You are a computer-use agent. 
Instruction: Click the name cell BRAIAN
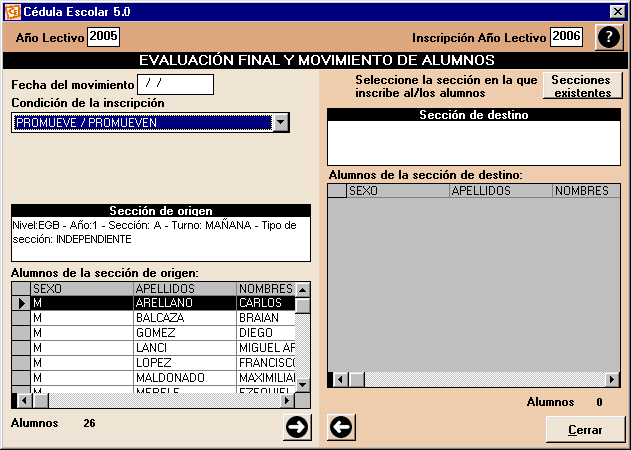tap(266, 318)
